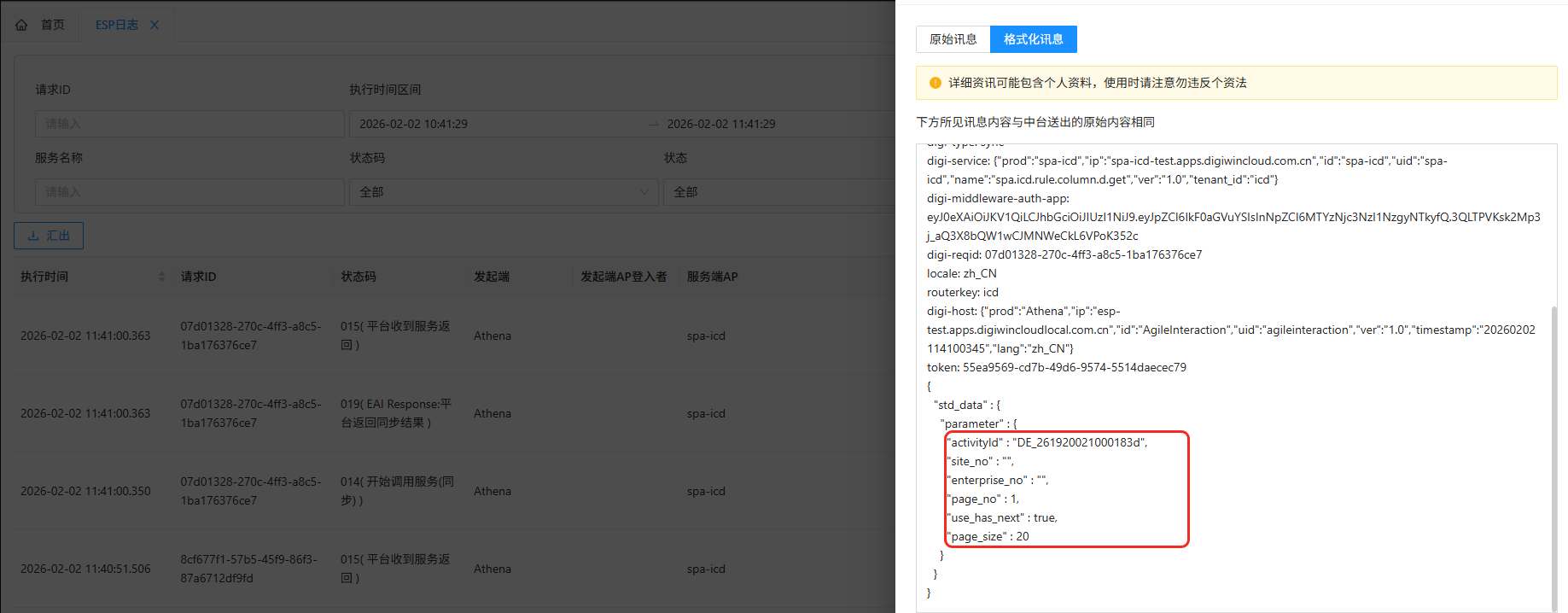The width and height of the screenshot is (1568, 613).
Task: Click the chevron arrow in 状态码 select
Action: [x=644, y=192]
